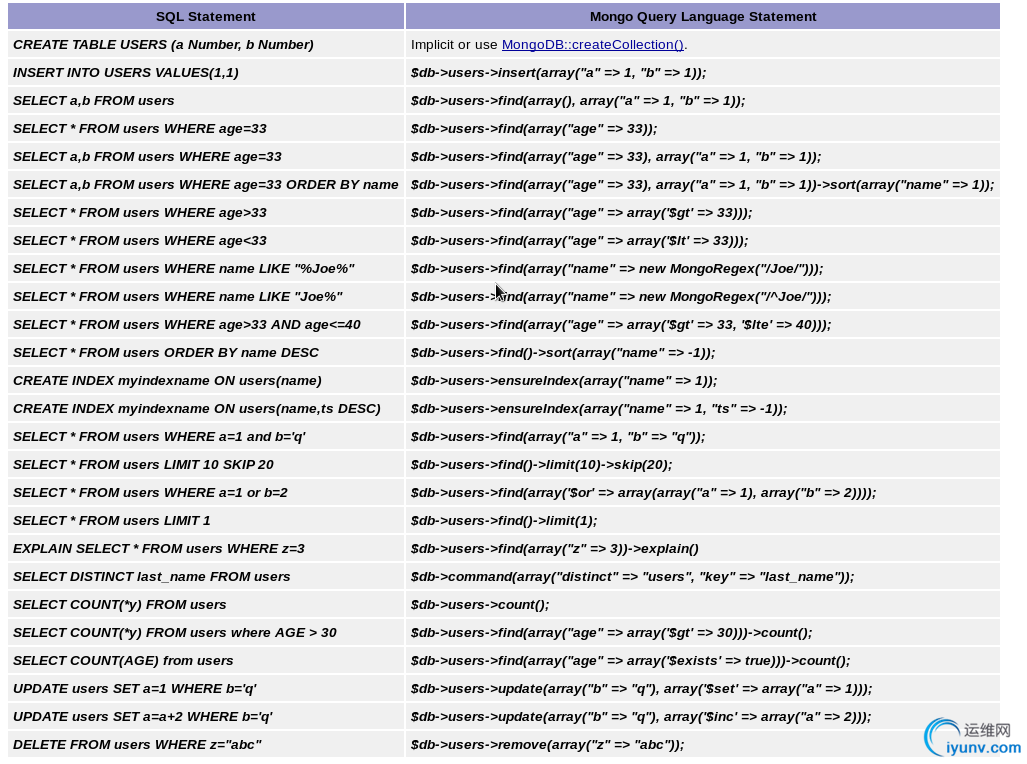Screen dimensions: 1027x764
Task: Select 'ORDER BY name DESC' statement
Action: (x=206, y=353)
